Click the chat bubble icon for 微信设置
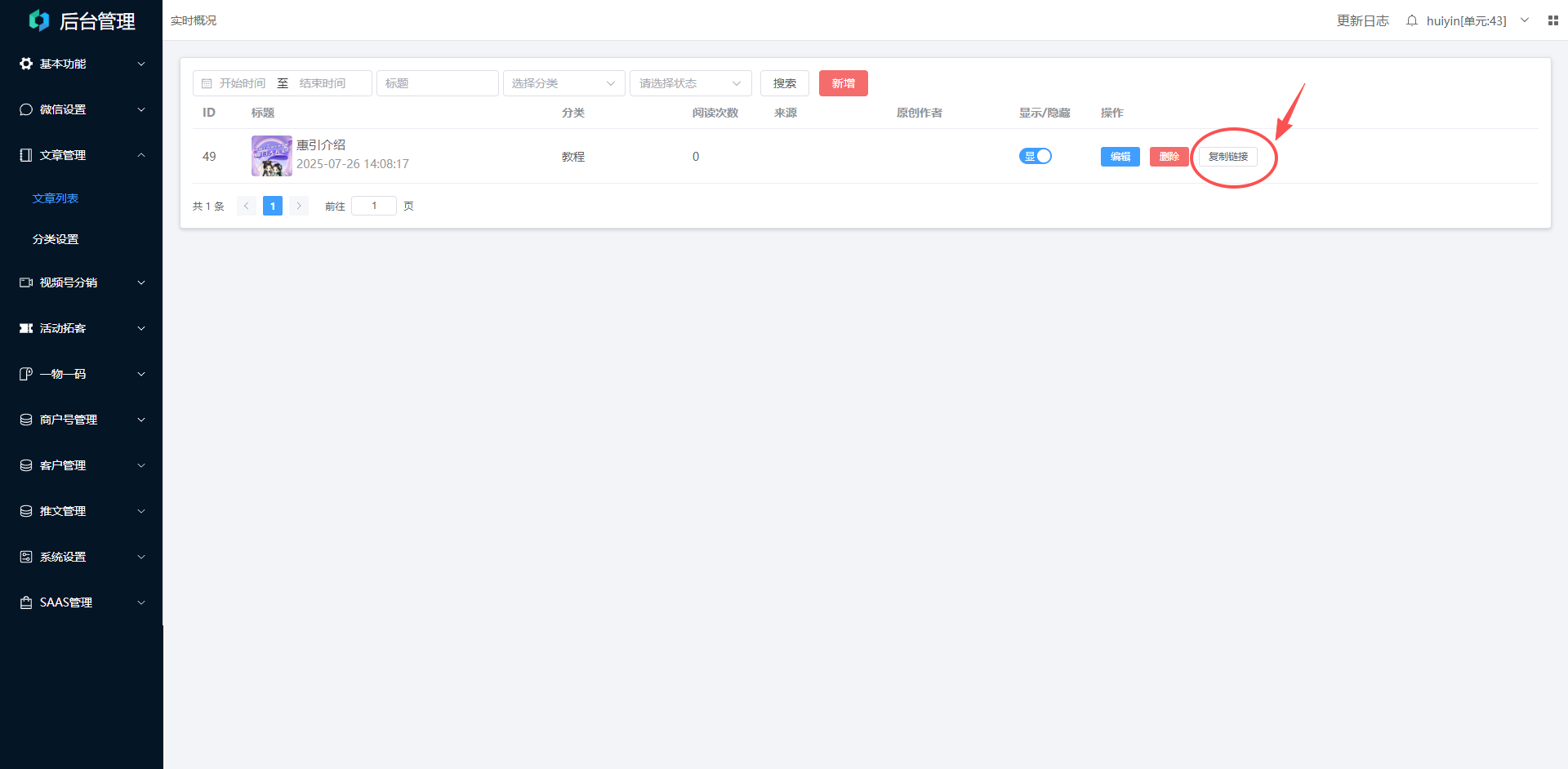The image size is (1568, 769). tap(26, 109)
